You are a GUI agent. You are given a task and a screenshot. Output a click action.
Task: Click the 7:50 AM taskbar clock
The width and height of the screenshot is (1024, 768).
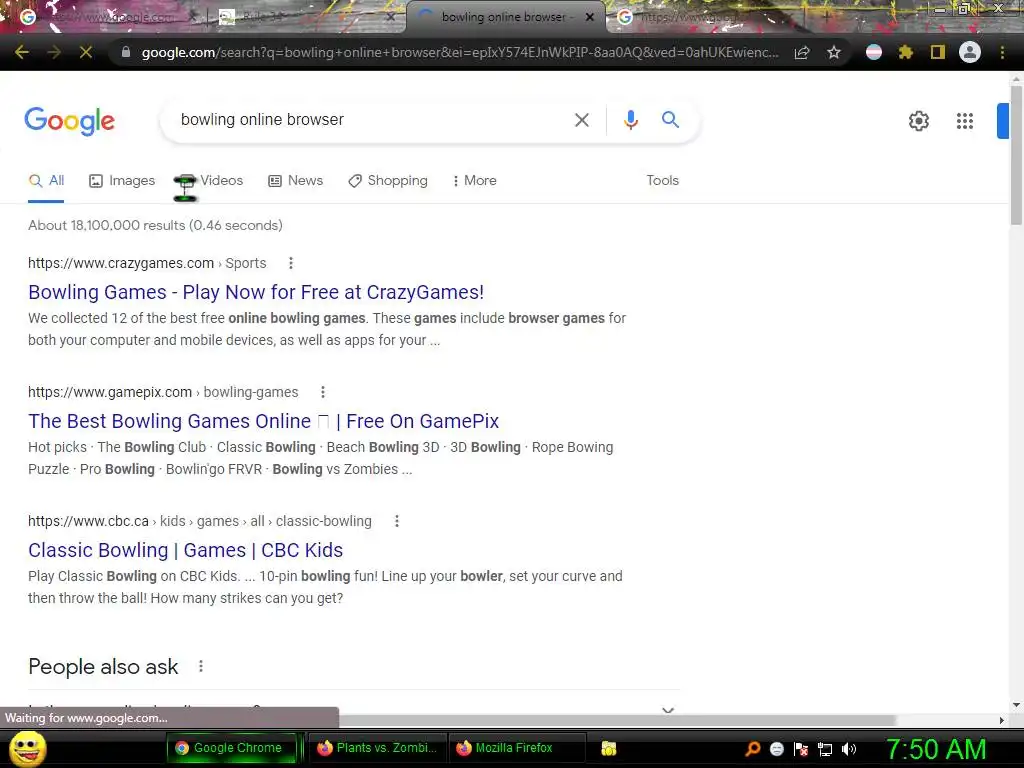pyautogui.click(x=935, y=749)
